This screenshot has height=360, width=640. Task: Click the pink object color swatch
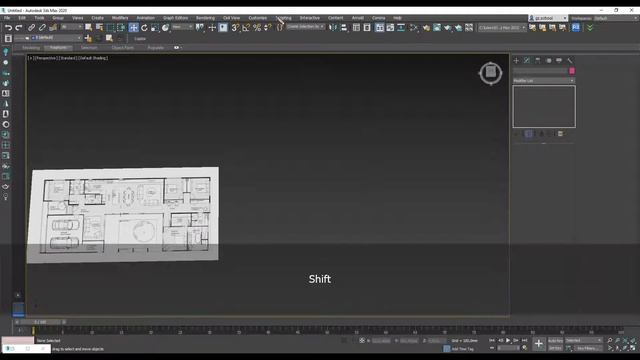pos(572,71)
